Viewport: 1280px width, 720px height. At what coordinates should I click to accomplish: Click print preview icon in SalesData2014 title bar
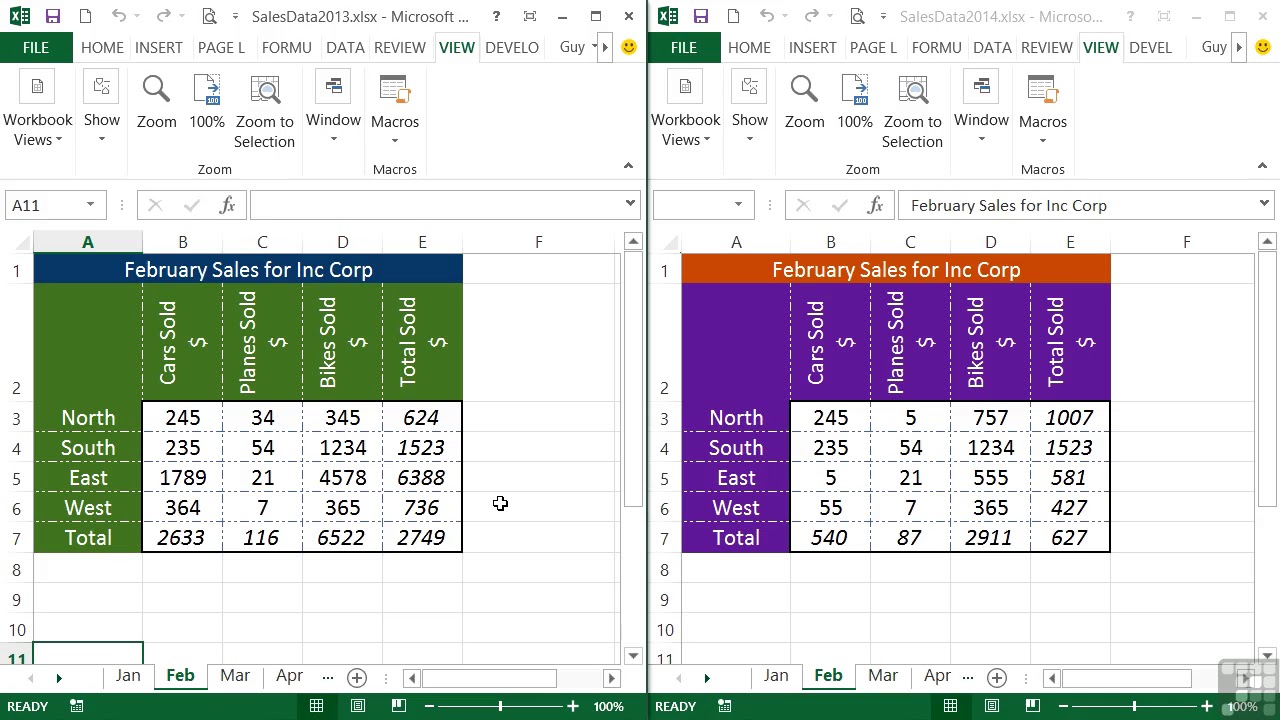coord(857,16)
